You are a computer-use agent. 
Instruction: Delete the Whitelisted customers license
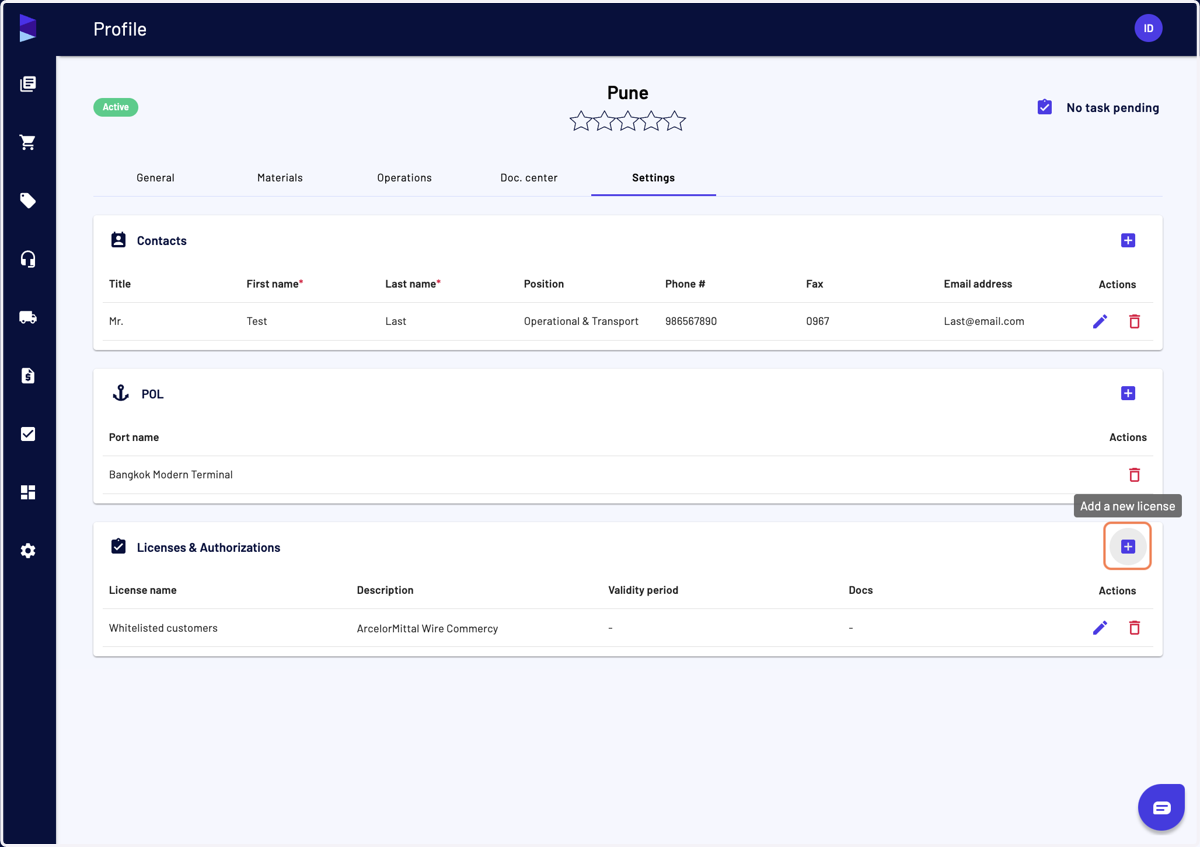(1134, 628)
